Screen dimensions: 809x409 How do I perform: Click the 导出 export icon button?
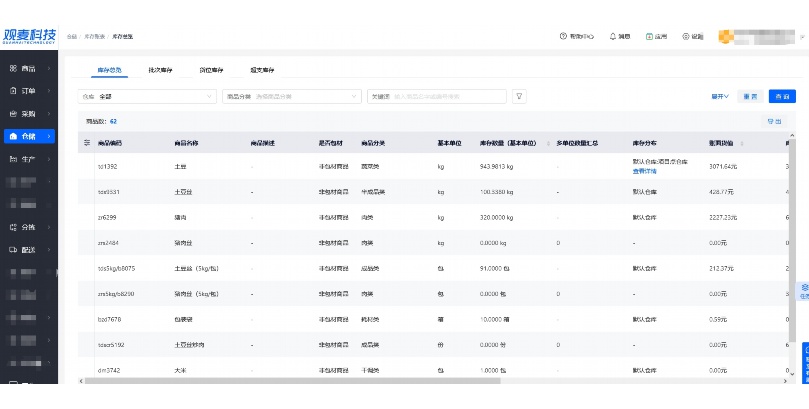774,122
